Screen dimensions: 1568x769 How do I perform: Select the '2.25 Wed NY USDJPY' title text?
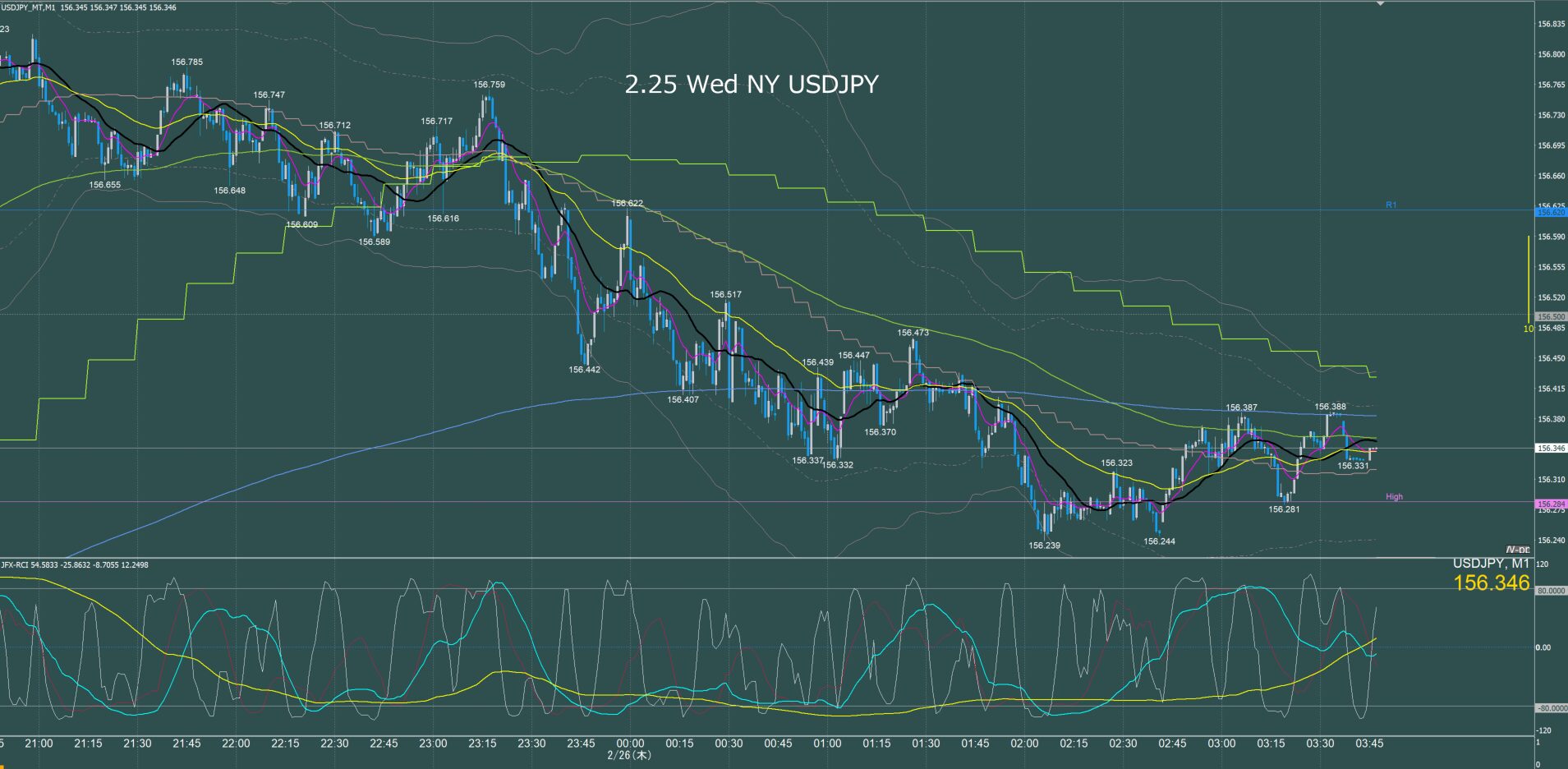(751, 84)
